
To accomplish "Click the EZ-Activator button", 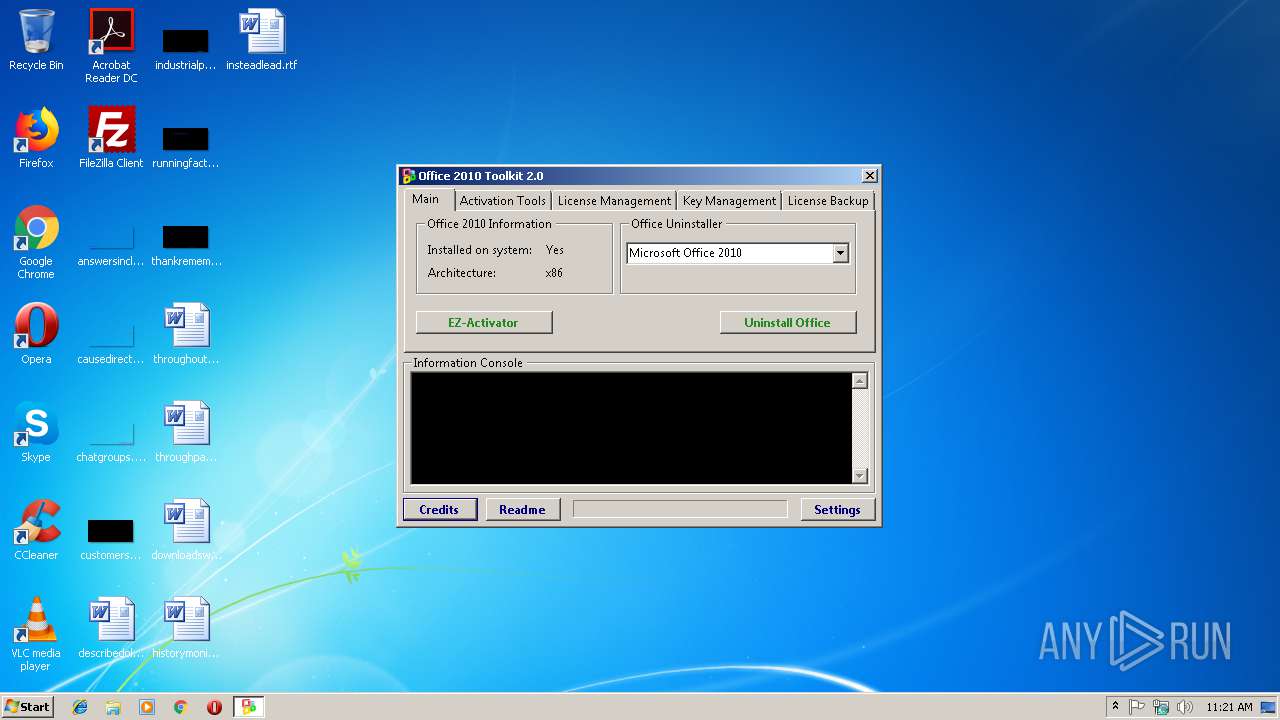I will pos(484,322).
